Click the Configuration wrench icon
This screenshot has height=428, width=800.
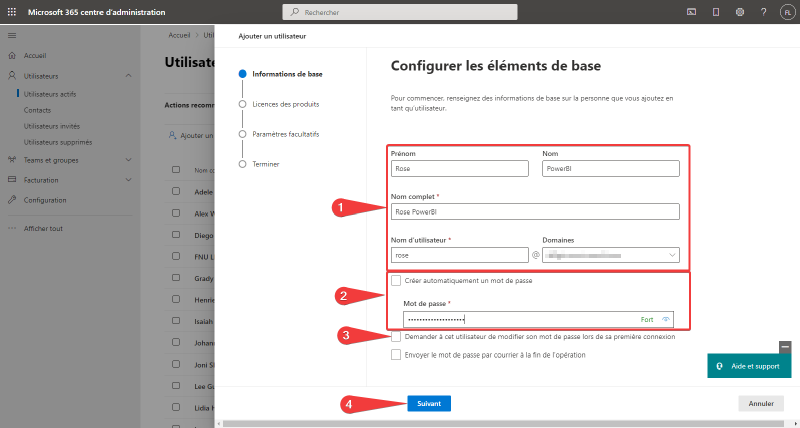(12, 200)
